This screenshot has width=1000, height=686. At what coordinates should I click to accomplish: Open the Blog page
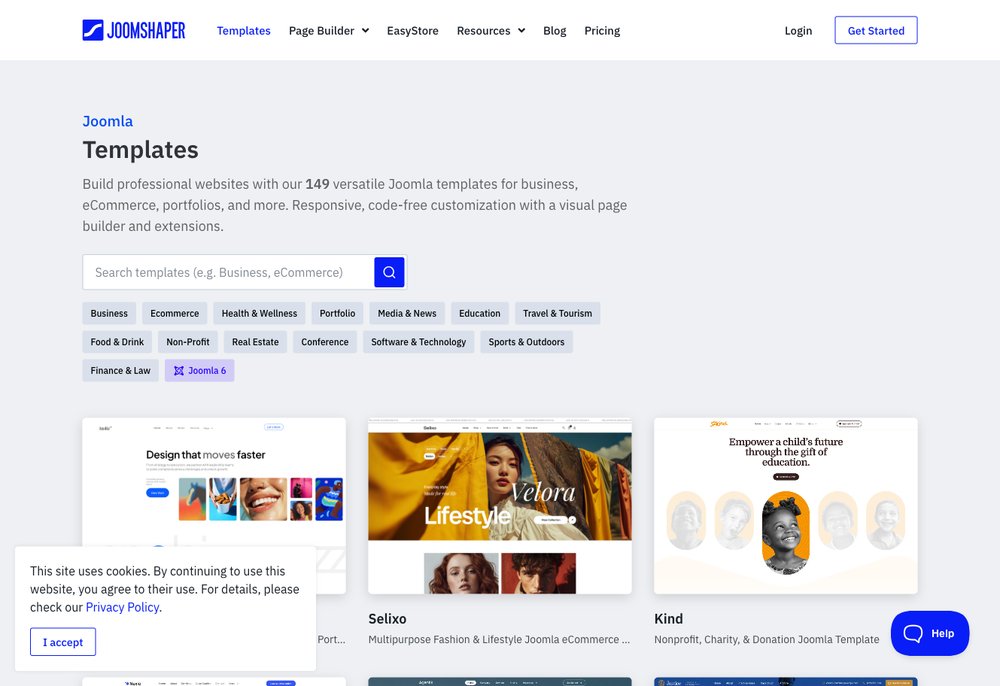[555, 31]
